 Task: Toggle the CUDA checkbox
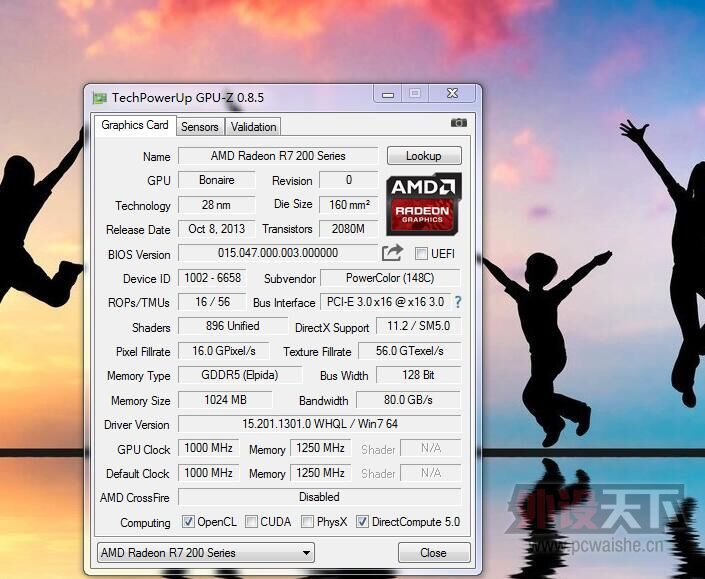click(251, 522)
